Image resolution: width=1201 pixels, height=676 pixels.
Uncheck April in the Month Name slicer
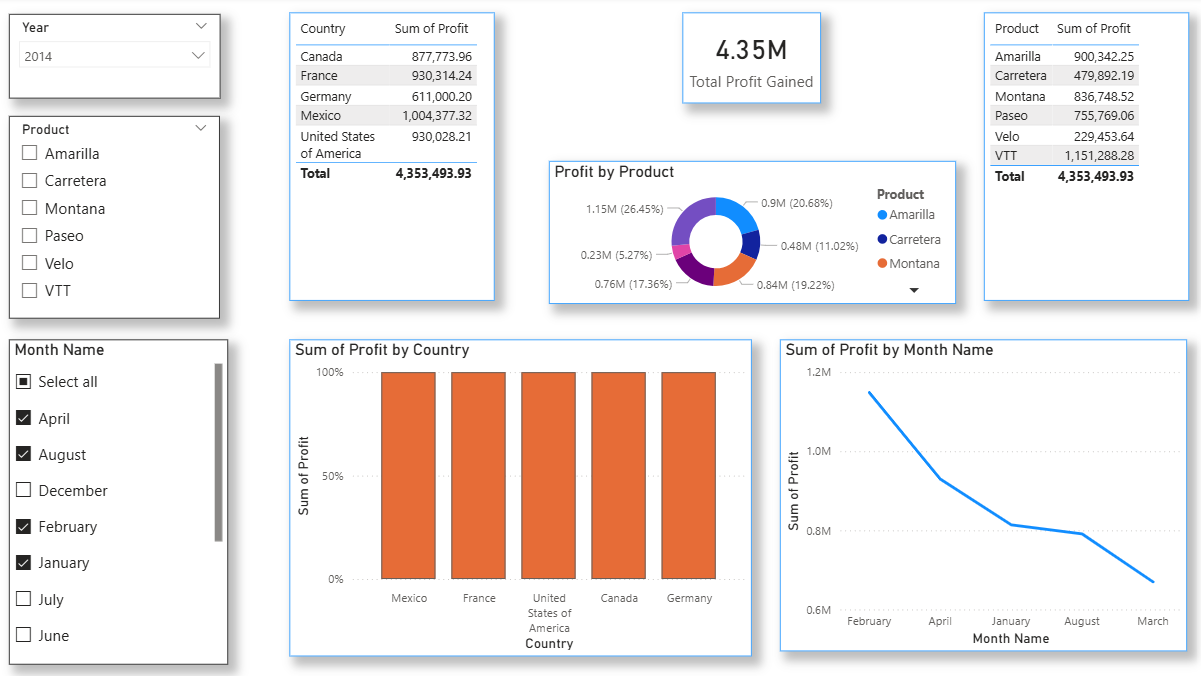click(x=24, y=418)
